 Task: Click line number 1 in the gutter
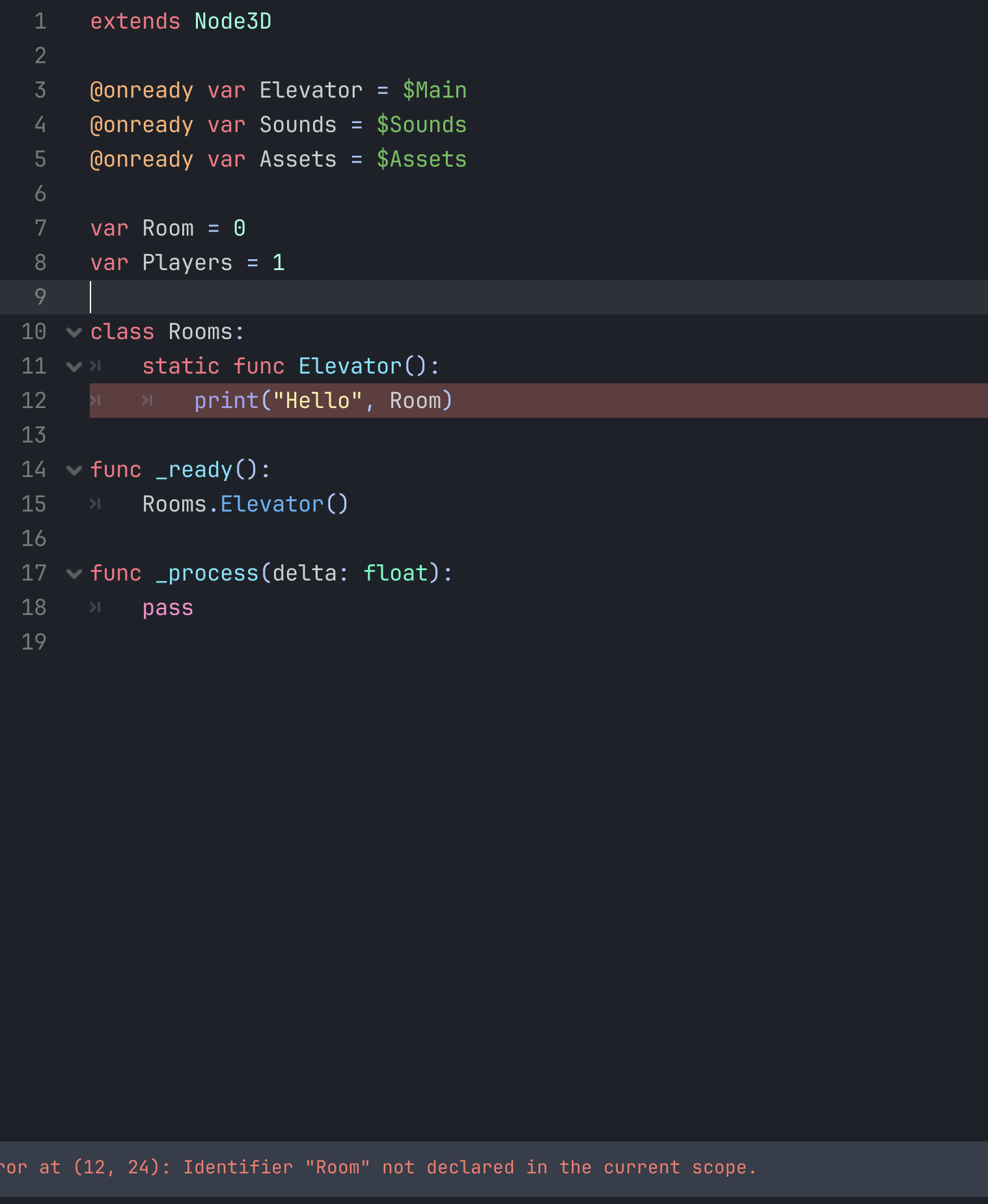tap(40, 21)
